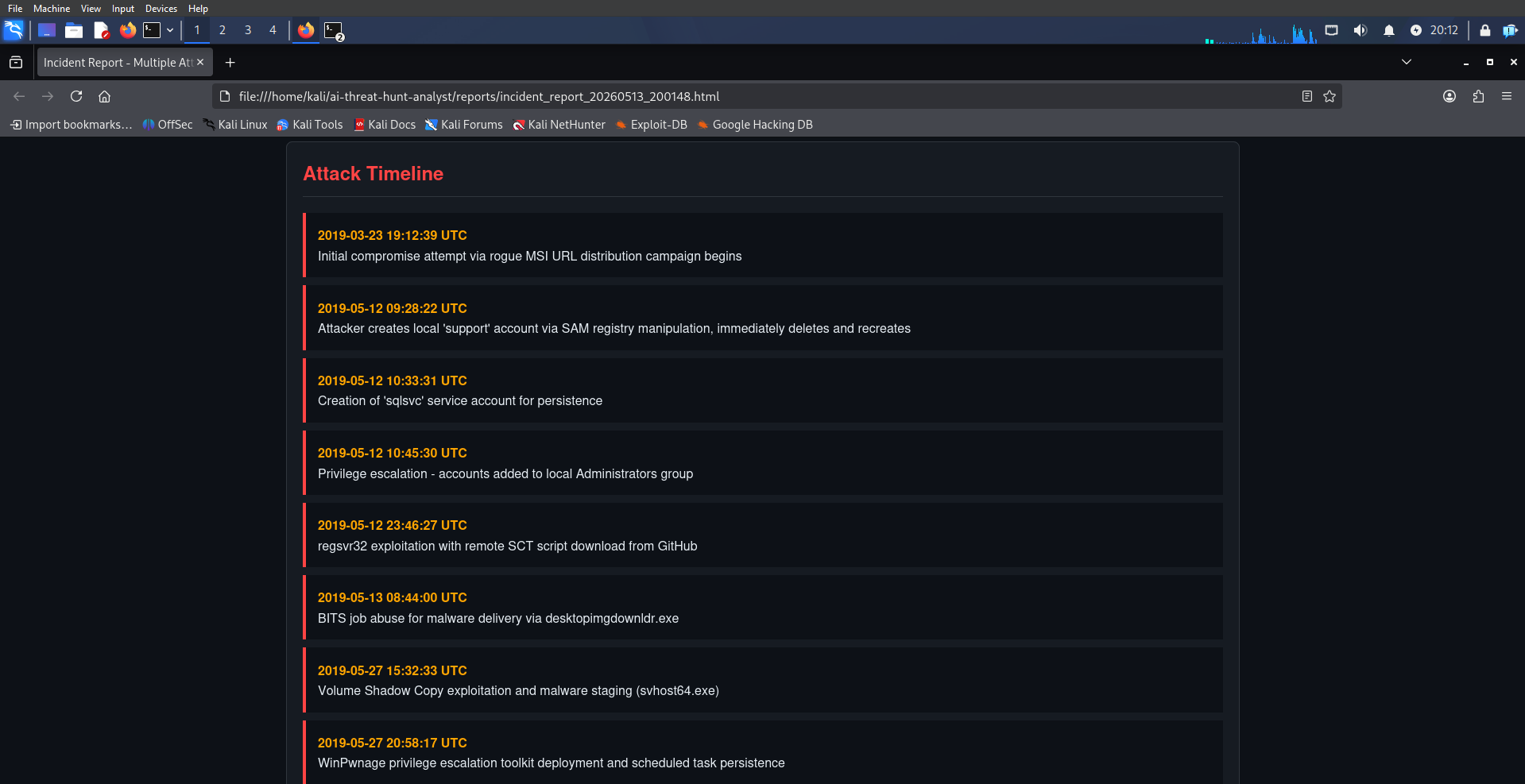Click the 2019-03-23 19:12:39 UTC timestamp
Screen dimensions: 1525x784
click(393, 235)
